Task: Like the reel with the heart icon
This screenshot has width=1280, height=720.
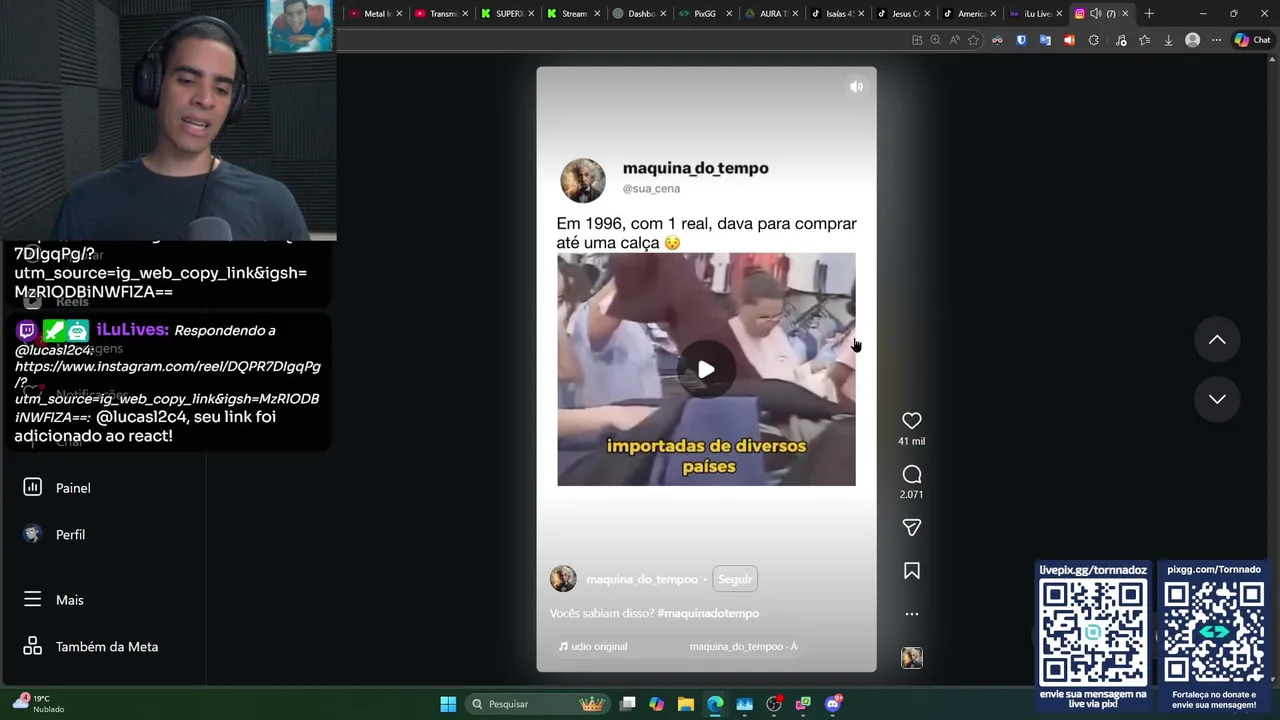Action: 911,421
